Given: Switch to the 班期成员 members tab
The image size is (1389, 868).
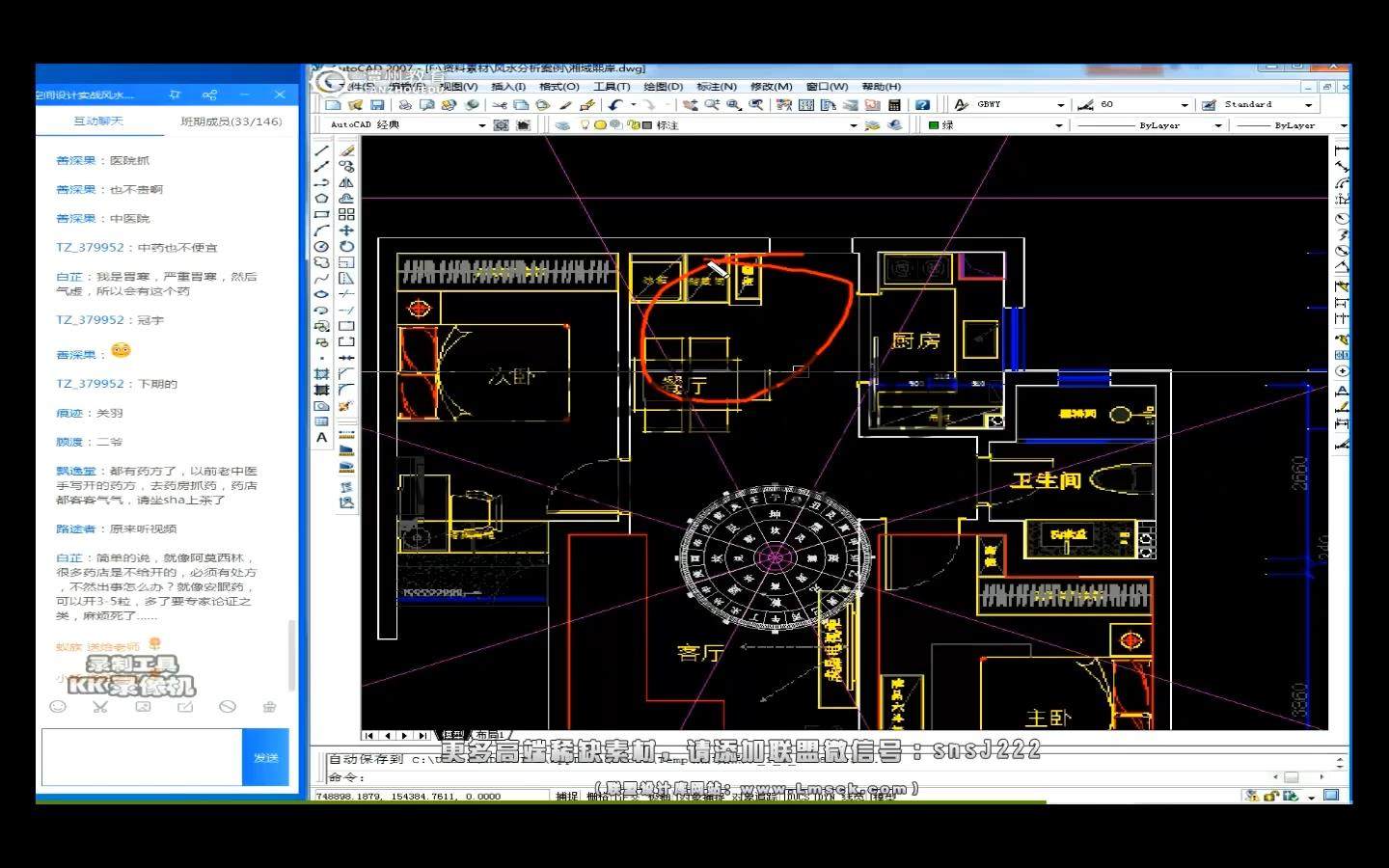Looking at the screenshot, I should coord(231,122).
